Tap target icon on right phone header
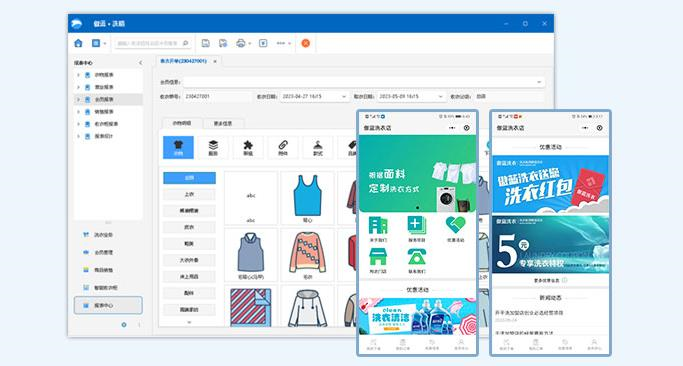This screenshot has height=366, width=683. coord(599,128)
